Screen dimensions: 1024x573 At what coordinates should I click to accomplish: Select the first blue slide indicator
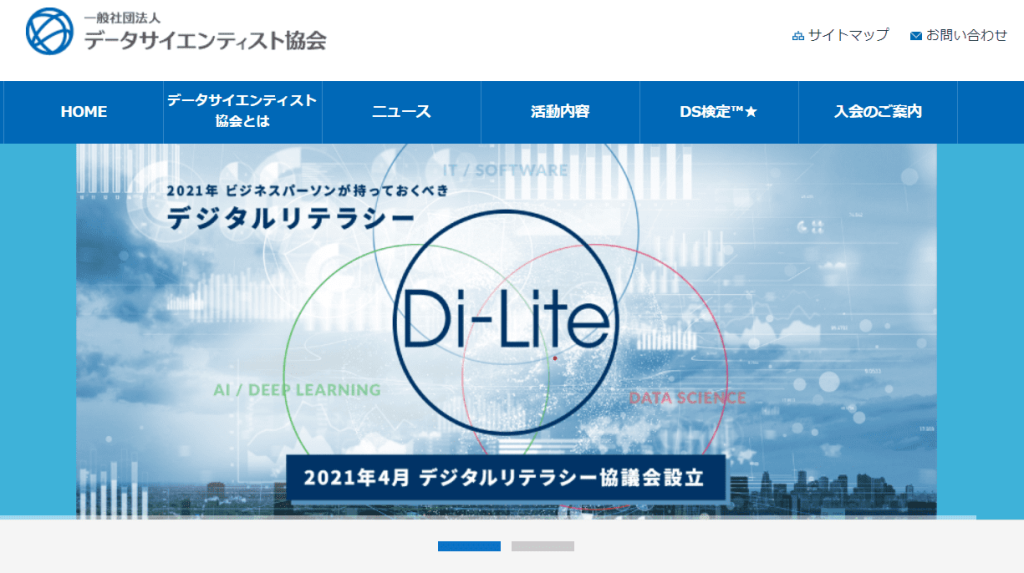469,546
